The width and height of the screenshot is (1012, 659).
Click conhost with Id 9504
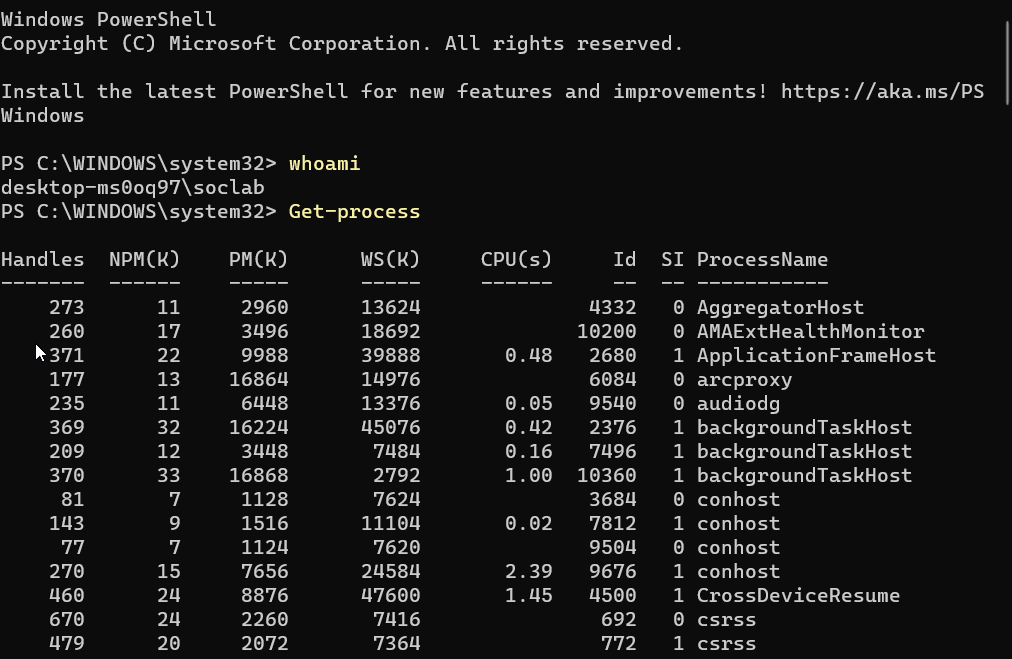click(x=738, y=547)
